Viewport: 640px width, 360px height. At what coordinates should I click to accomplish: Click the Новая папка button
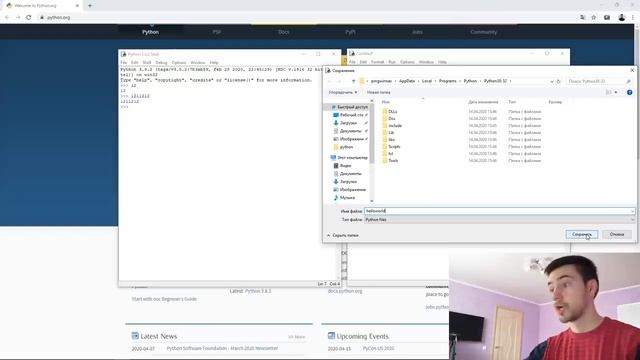coord(378,92)
